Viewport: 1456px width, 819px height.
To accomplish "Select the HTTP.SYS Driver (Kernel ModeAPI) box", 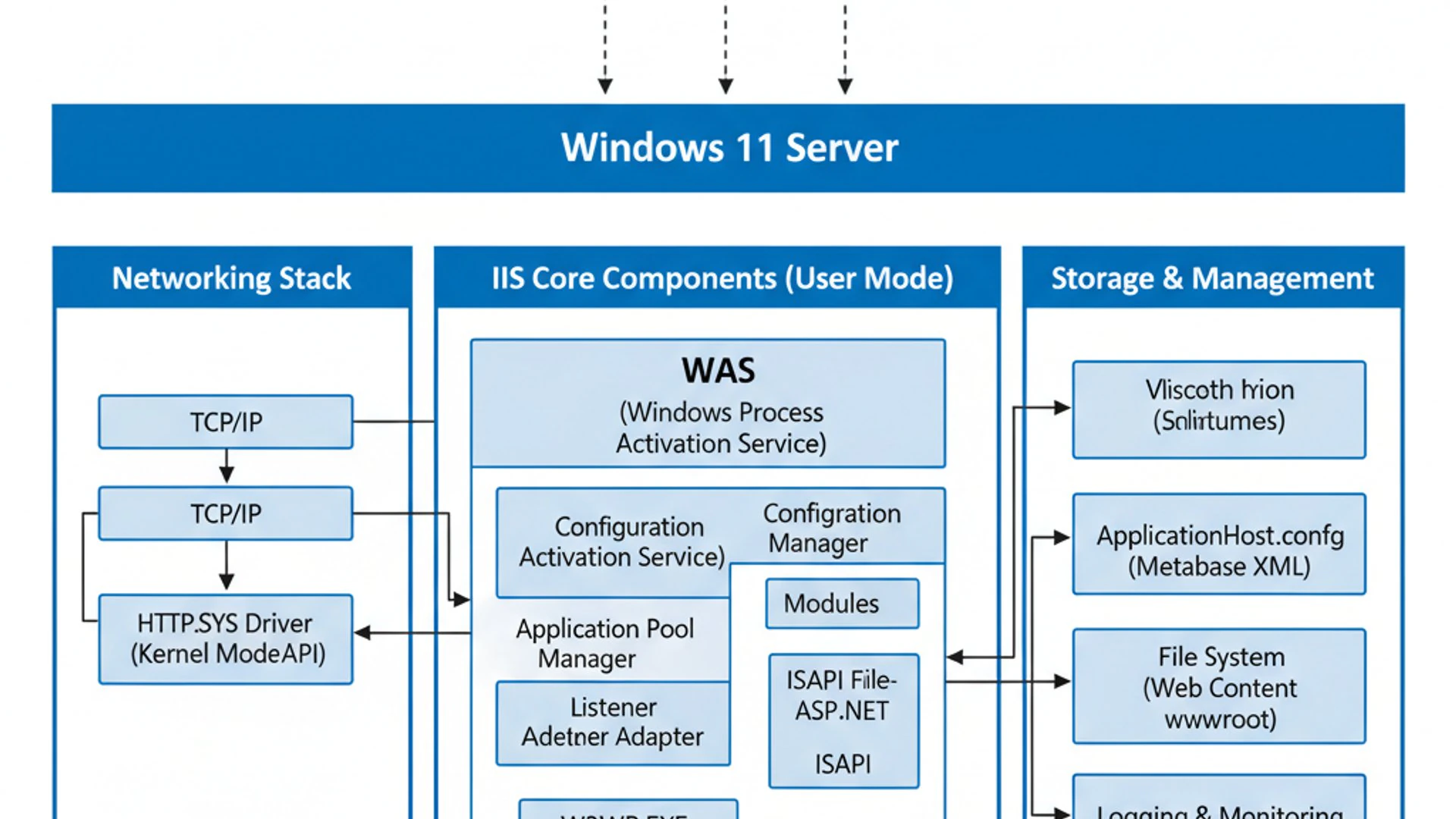I will click(x=226, y=639).
